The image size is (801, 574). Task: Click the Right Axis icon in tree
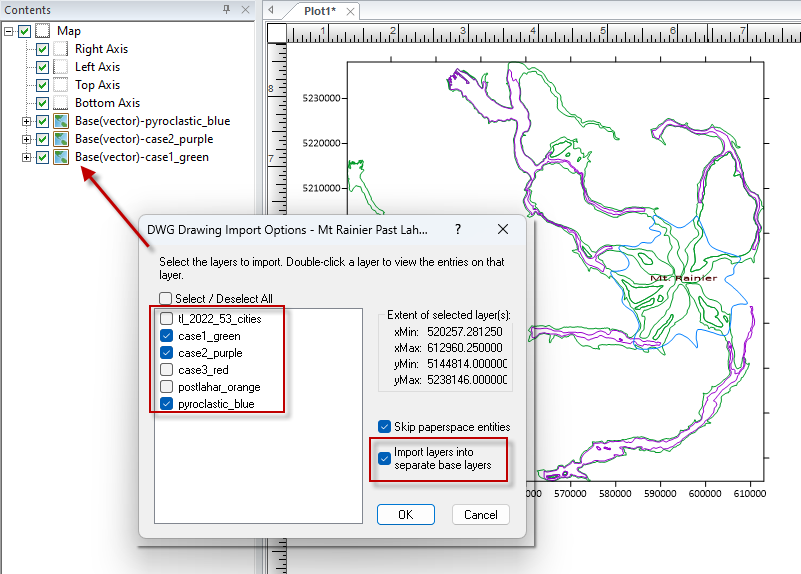click(x=61, y=49)
